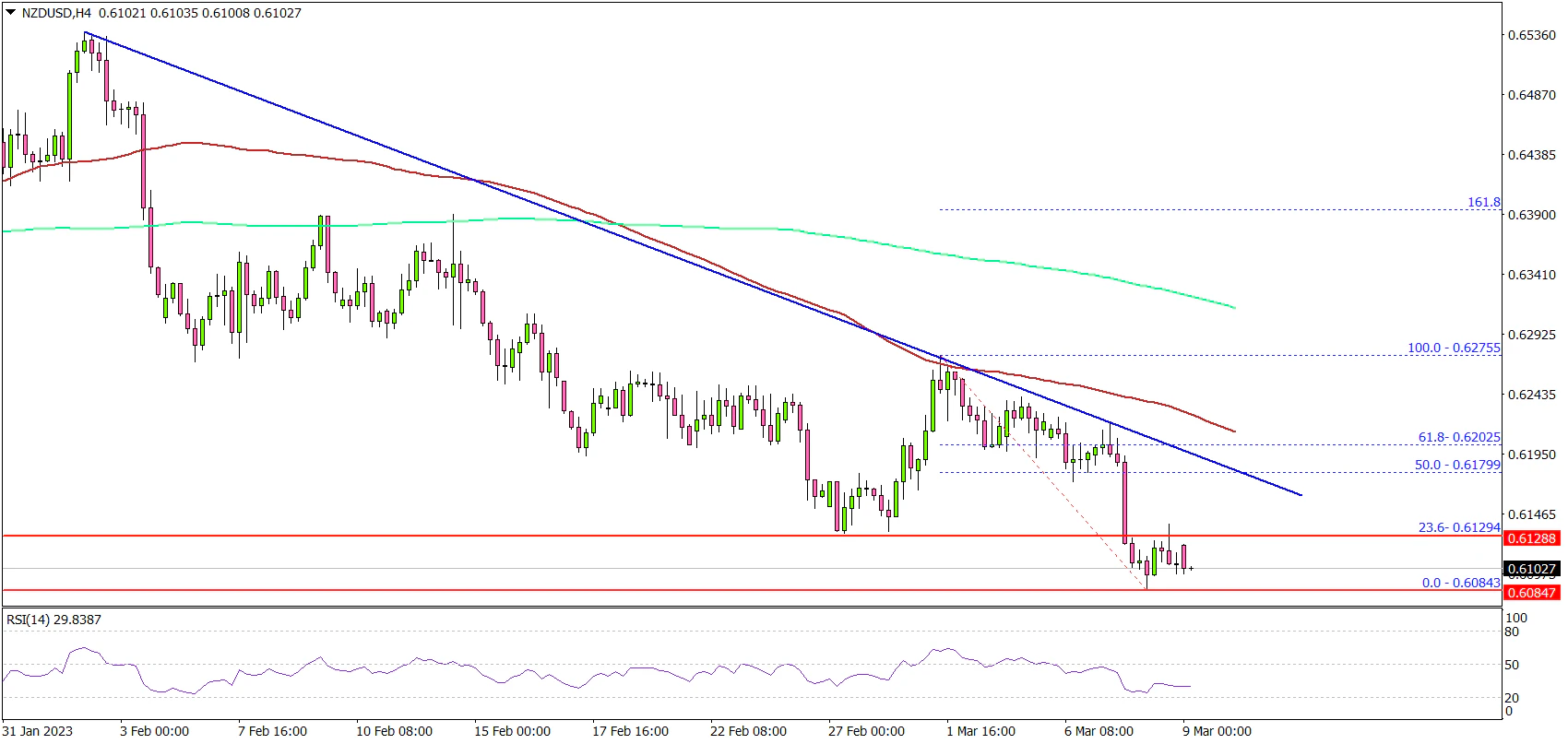The image size is (1568, 744).
Task: Click the RSI(14) 29.8387 indicator label
Action: [x=53, y=620]
